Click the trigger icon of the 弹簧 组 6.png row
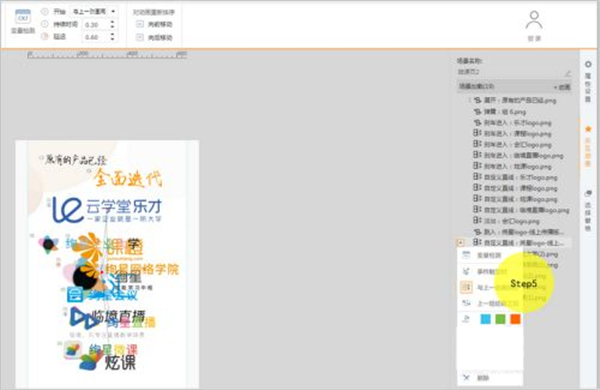This screenshot has width=600, height=390. (x=477, y=112)
